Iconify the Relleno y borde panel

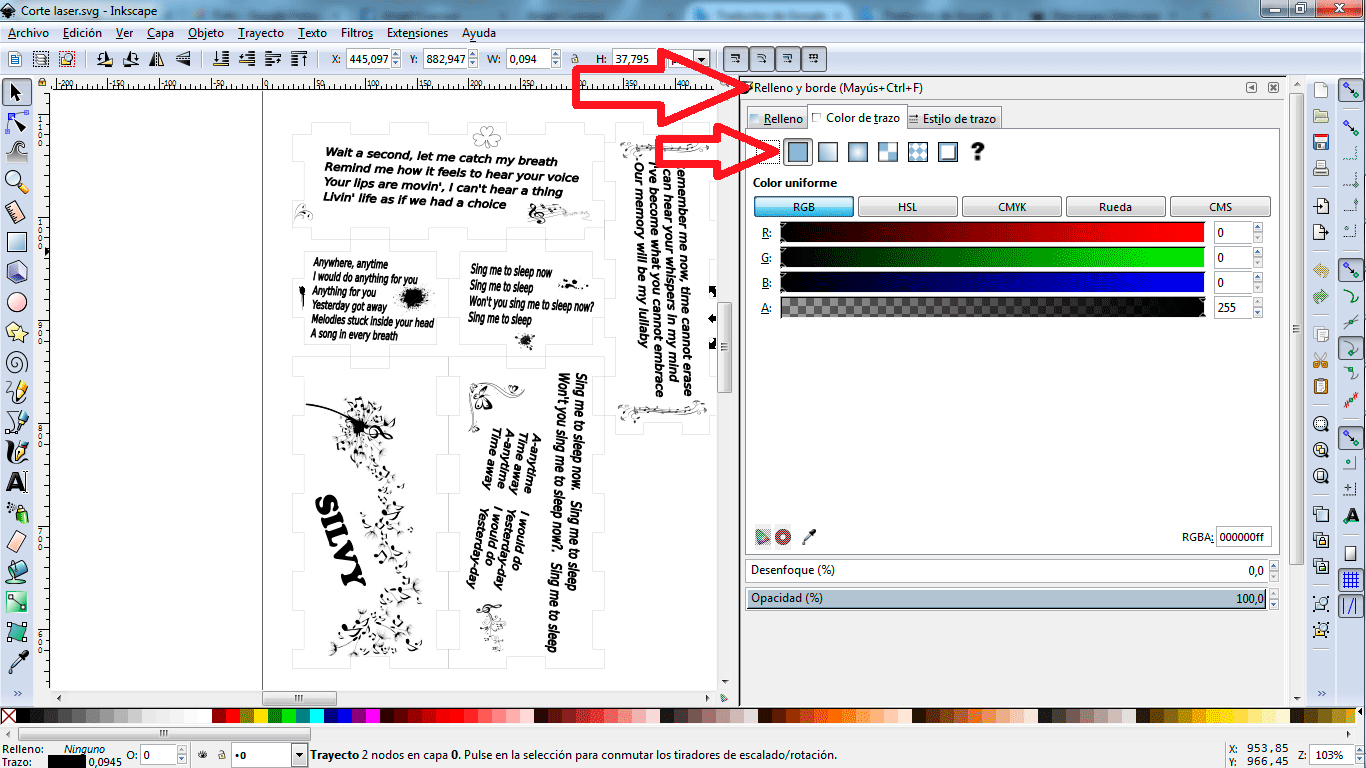pos(1251,88)
